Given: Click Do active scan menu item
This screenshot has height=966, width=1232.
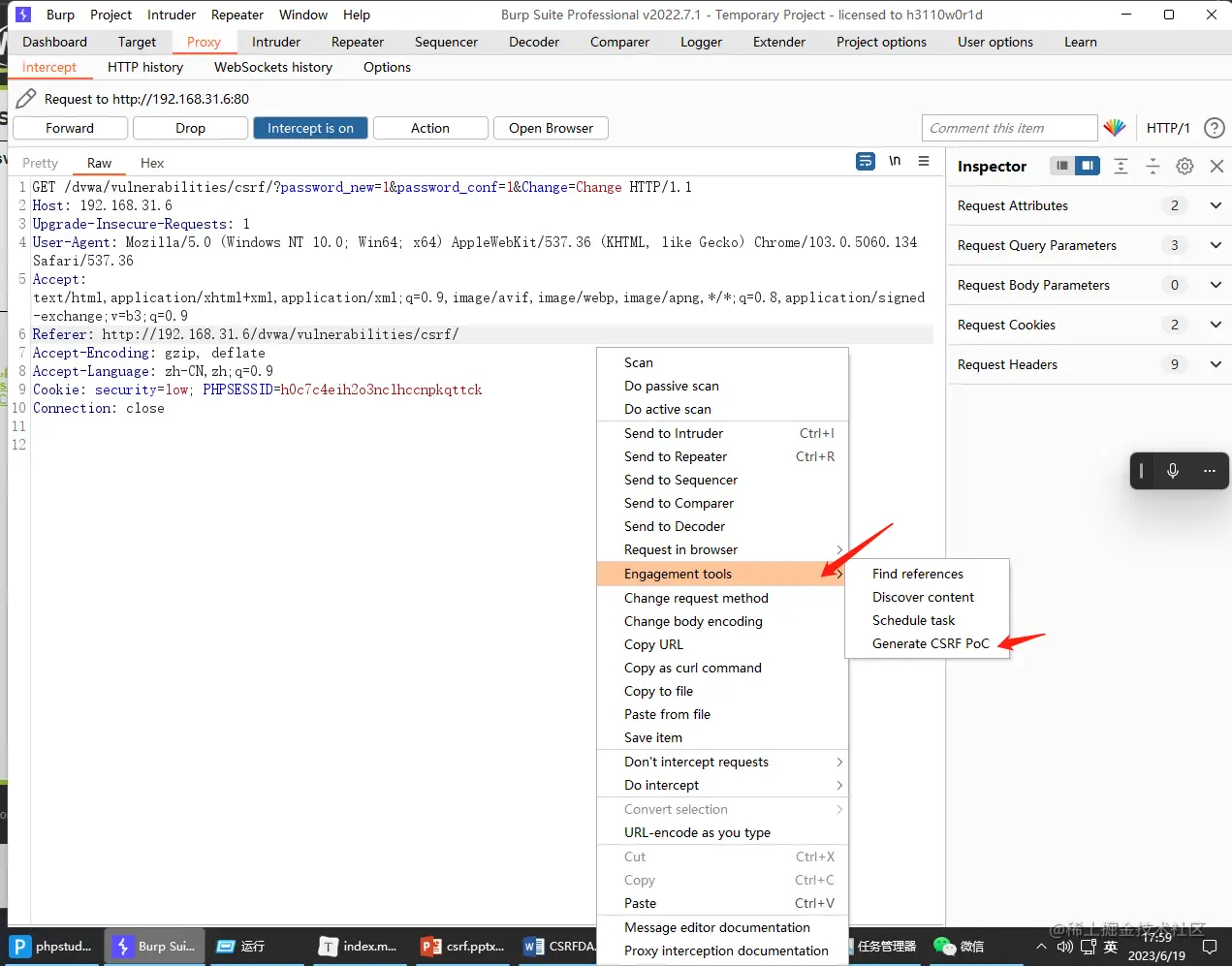Looking at the screenshot, I should point(722,409).
